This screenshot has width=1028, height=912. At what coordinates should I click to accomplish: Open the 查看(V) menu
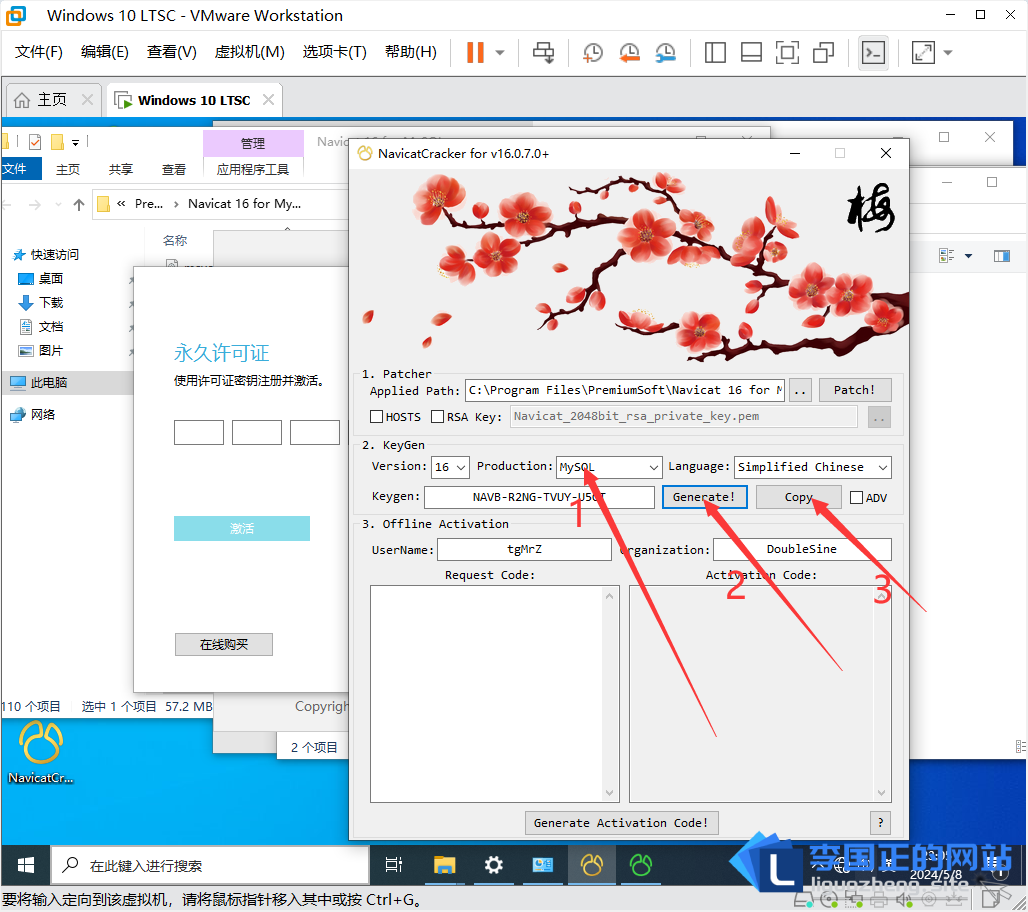click(x=172, y=52)
